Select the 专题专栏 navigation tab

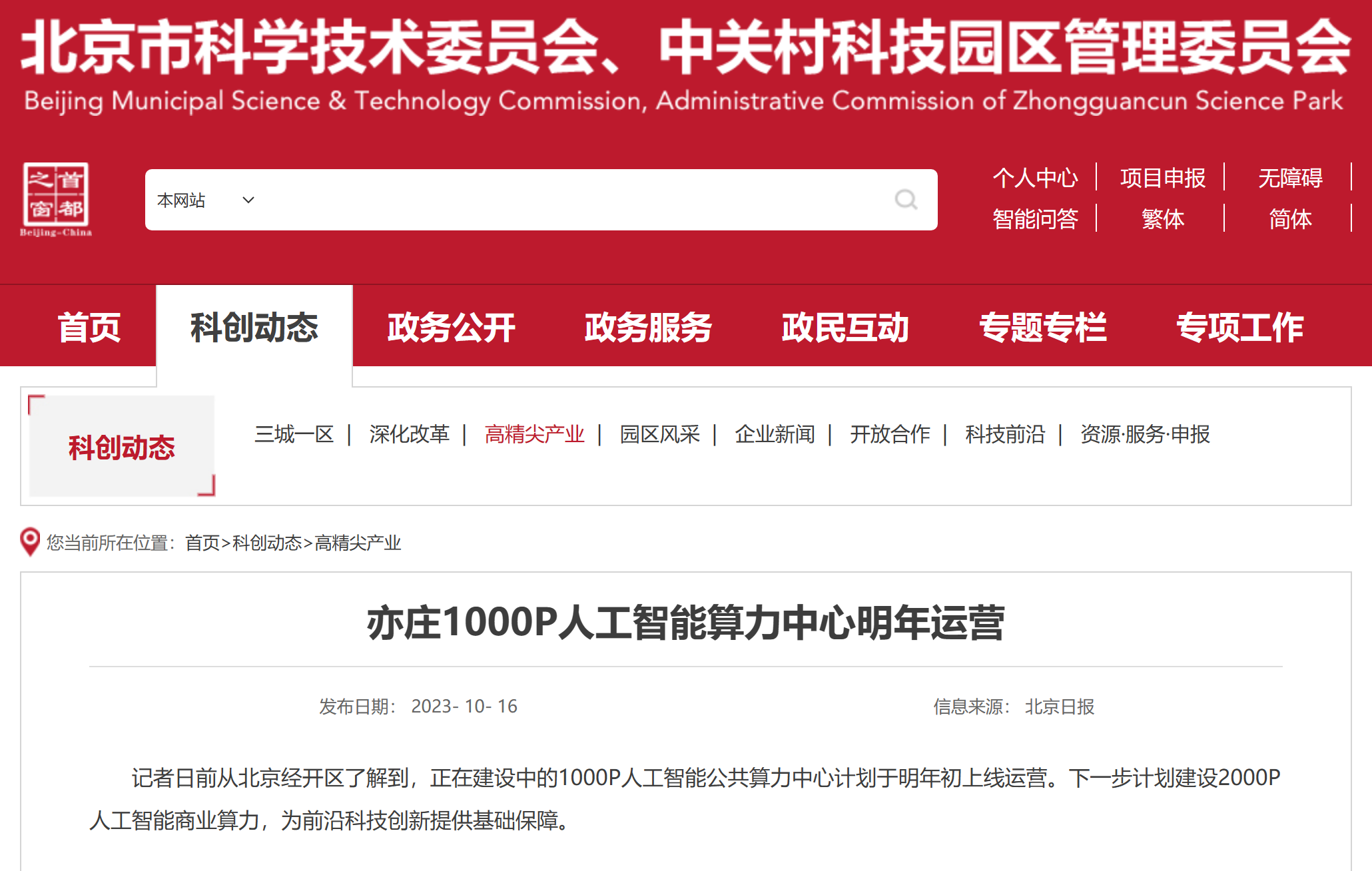[x=1043, y=327]
